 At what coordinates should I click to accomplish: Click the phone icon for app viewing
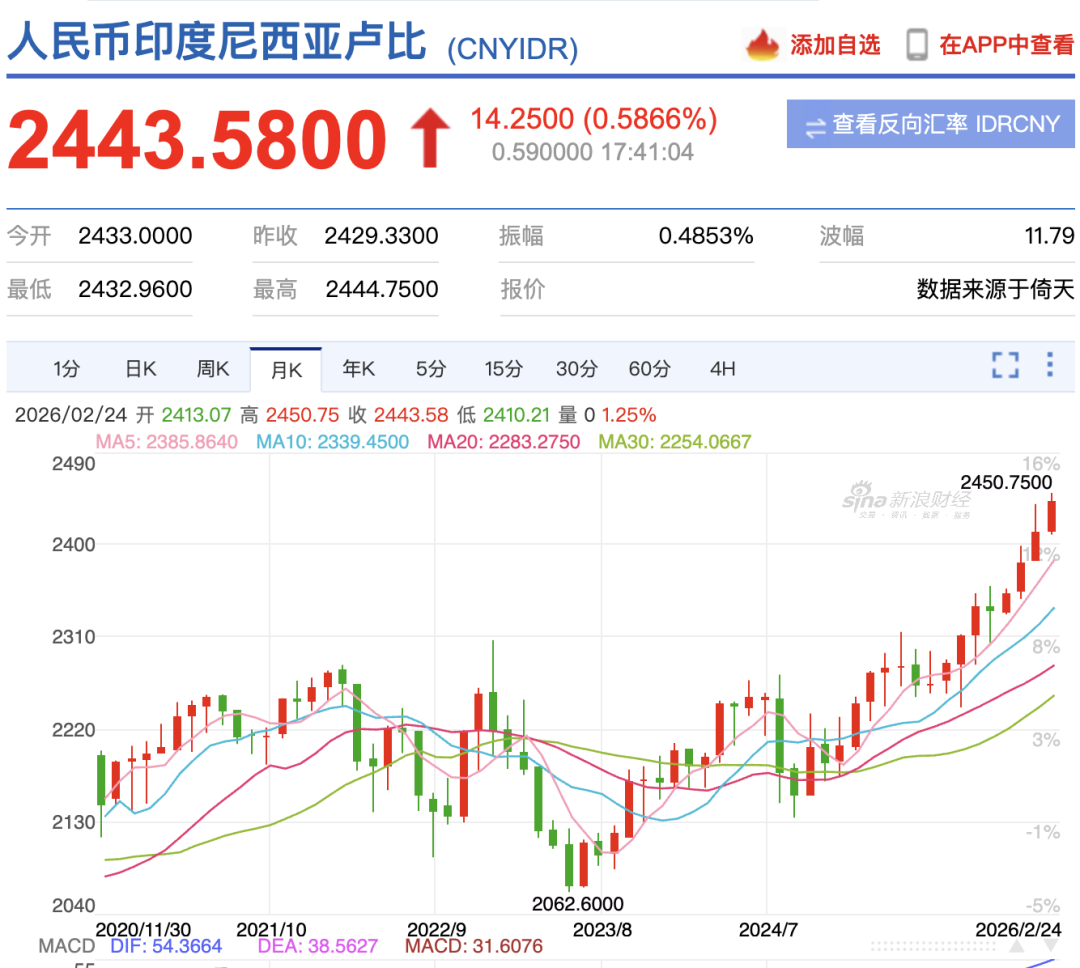917,45
